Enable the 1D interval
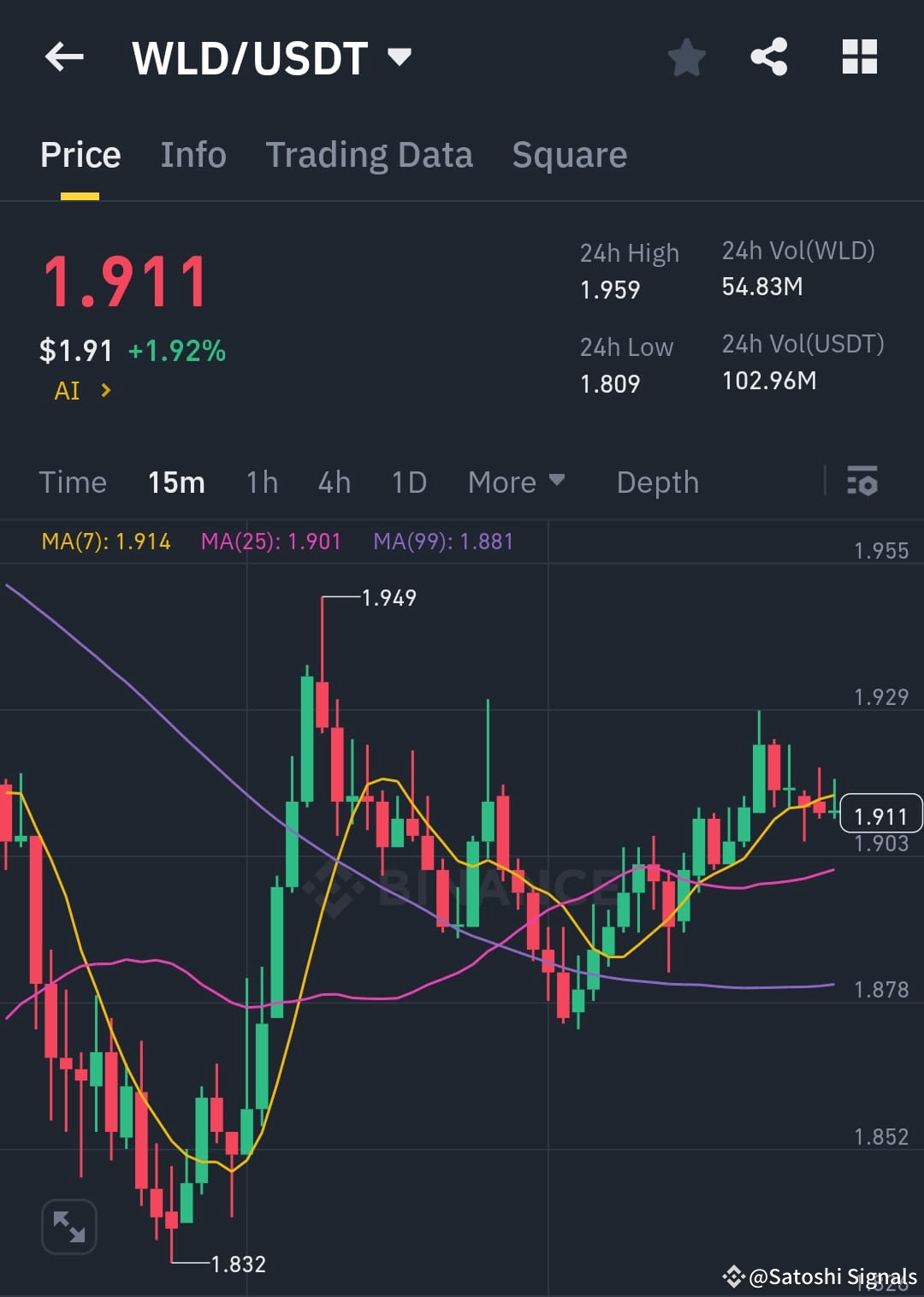This screenshot has width=924, height=1297. (x=408, y=483)
